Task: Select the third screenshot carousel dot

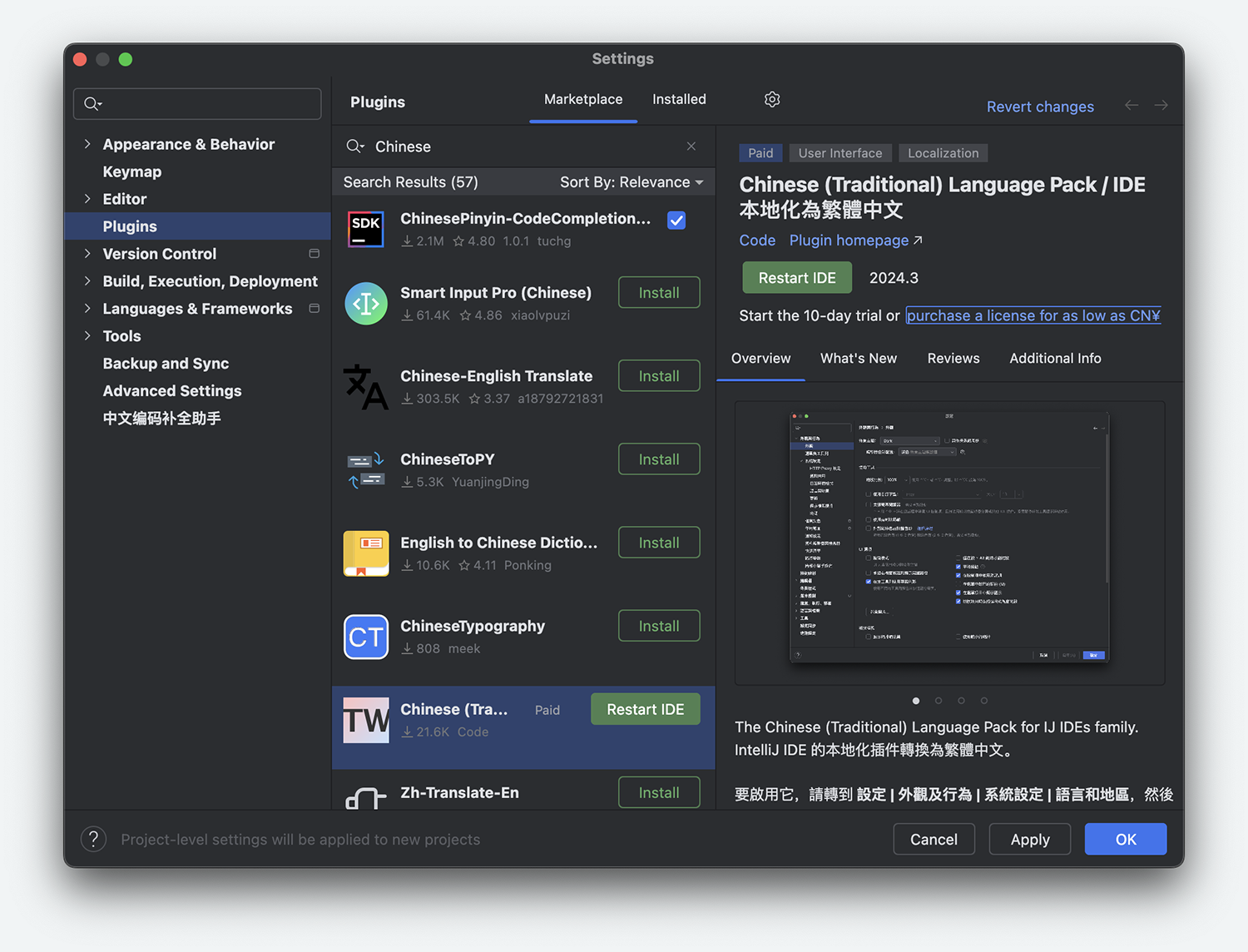Action: [961, 701]
